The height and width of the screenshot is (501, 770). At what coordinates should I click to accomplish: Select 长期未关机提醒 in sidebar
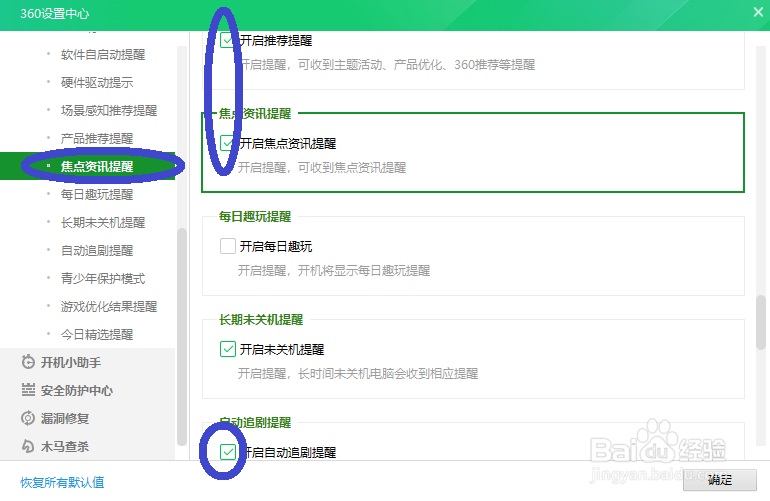103,223
